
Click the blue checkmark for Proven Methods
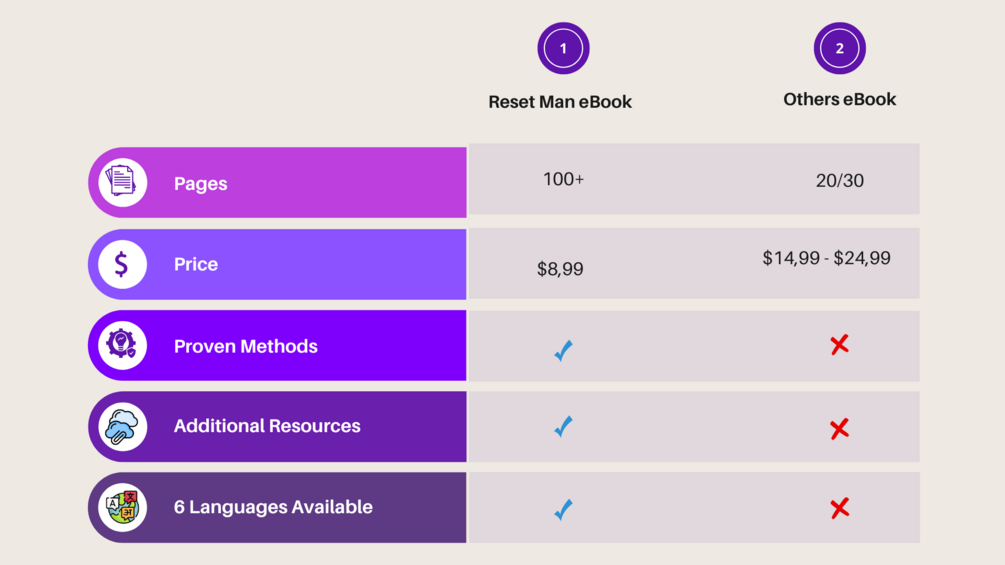tap(563, 350)
